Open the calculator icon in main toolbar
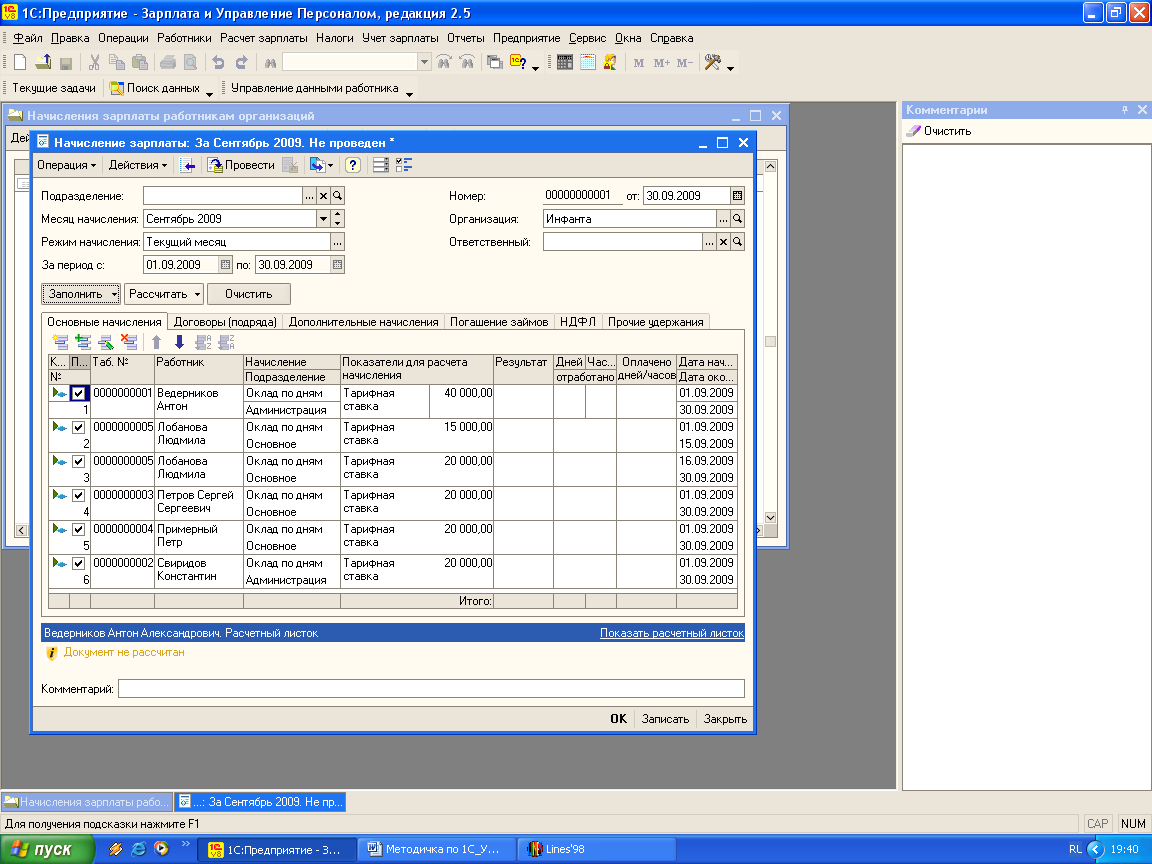The width and height of the screenshot is (1152, 864). click(x=564, y=63)
